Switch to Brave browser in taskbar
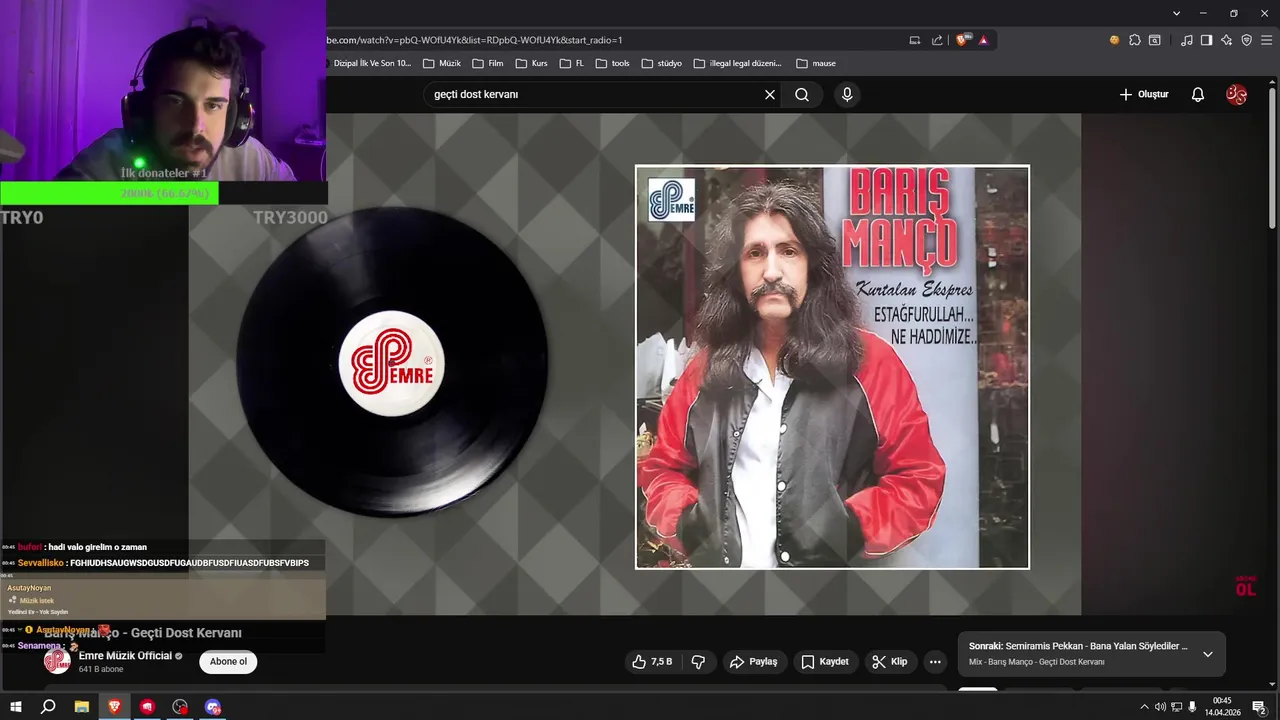The width and height of the screenshot is (1280, 720). click(114, 707)
